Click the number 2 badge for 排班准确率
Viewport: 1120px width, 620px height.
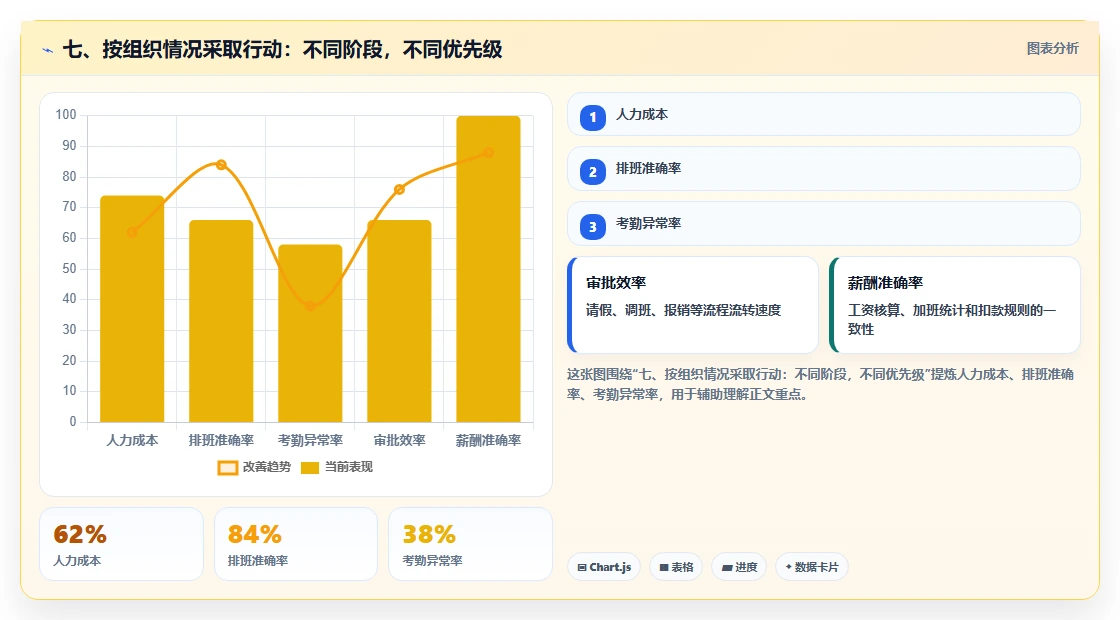click(x=593, y=172)
